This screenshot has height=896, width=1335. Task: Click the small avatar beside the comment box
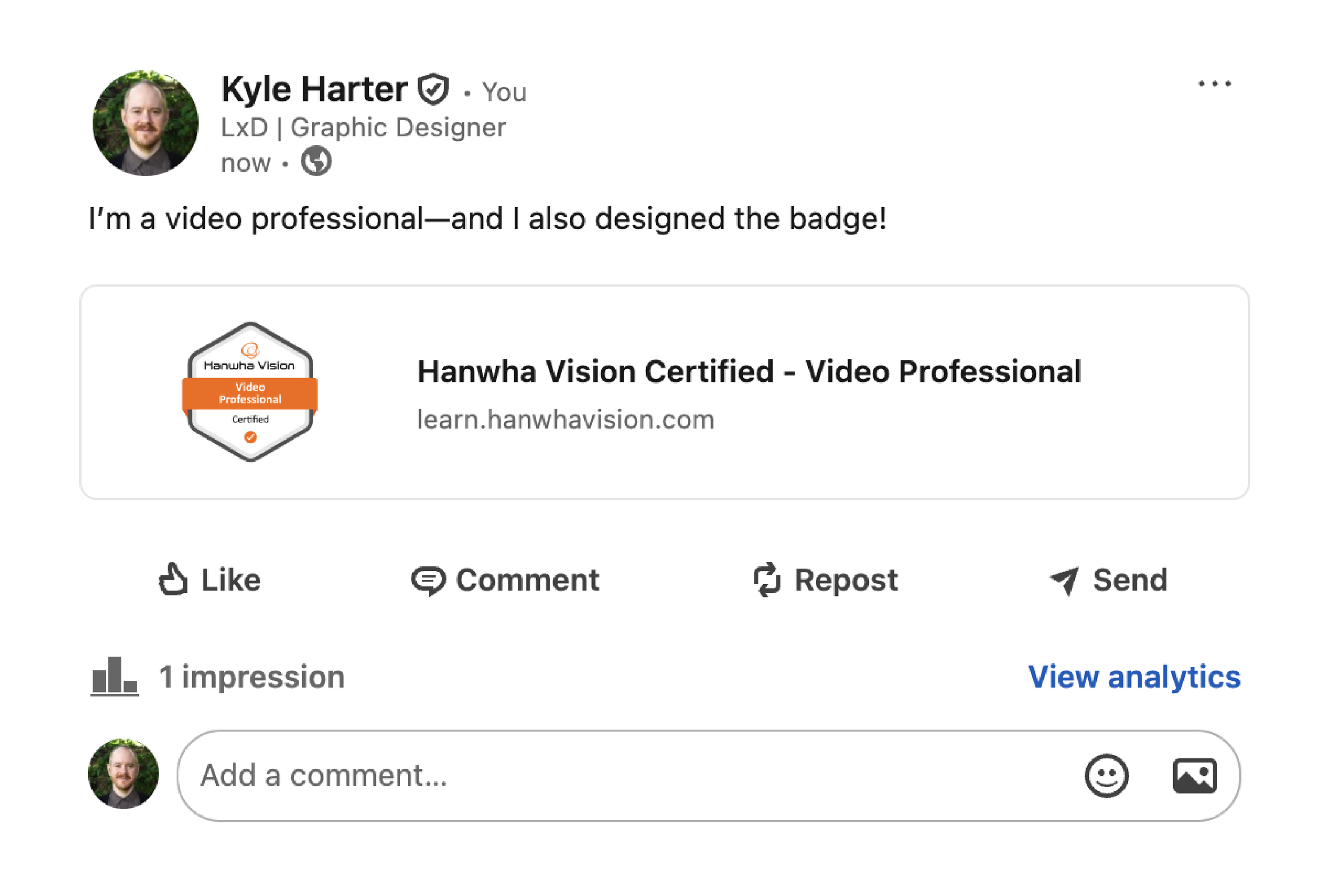[123, 774]
